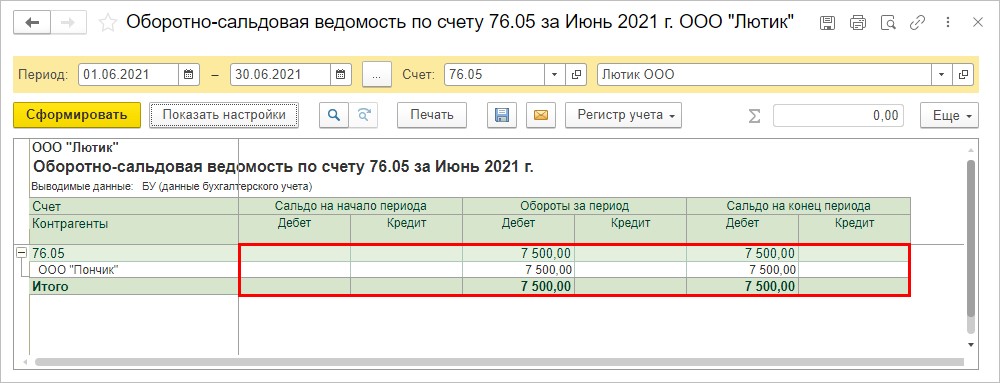This screenshot has width=1000, height=383.
Task: Expand the account 76.05 dropdown list
Action: tap(554, 75)
